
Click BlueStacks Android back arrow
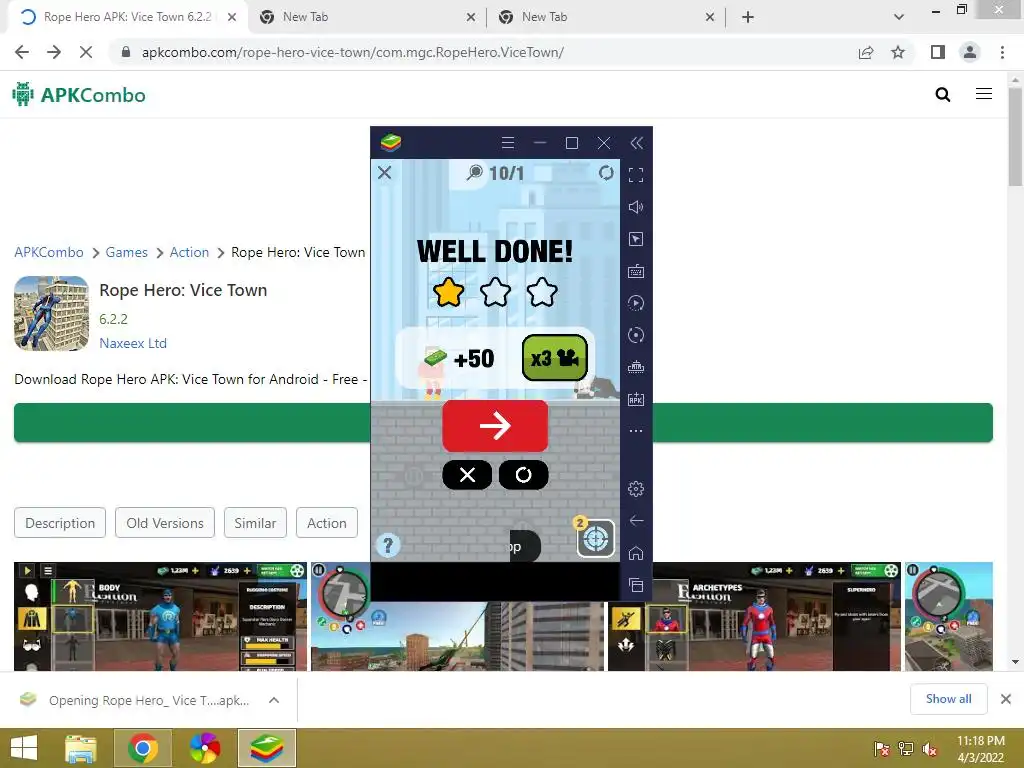pos(635,520)
